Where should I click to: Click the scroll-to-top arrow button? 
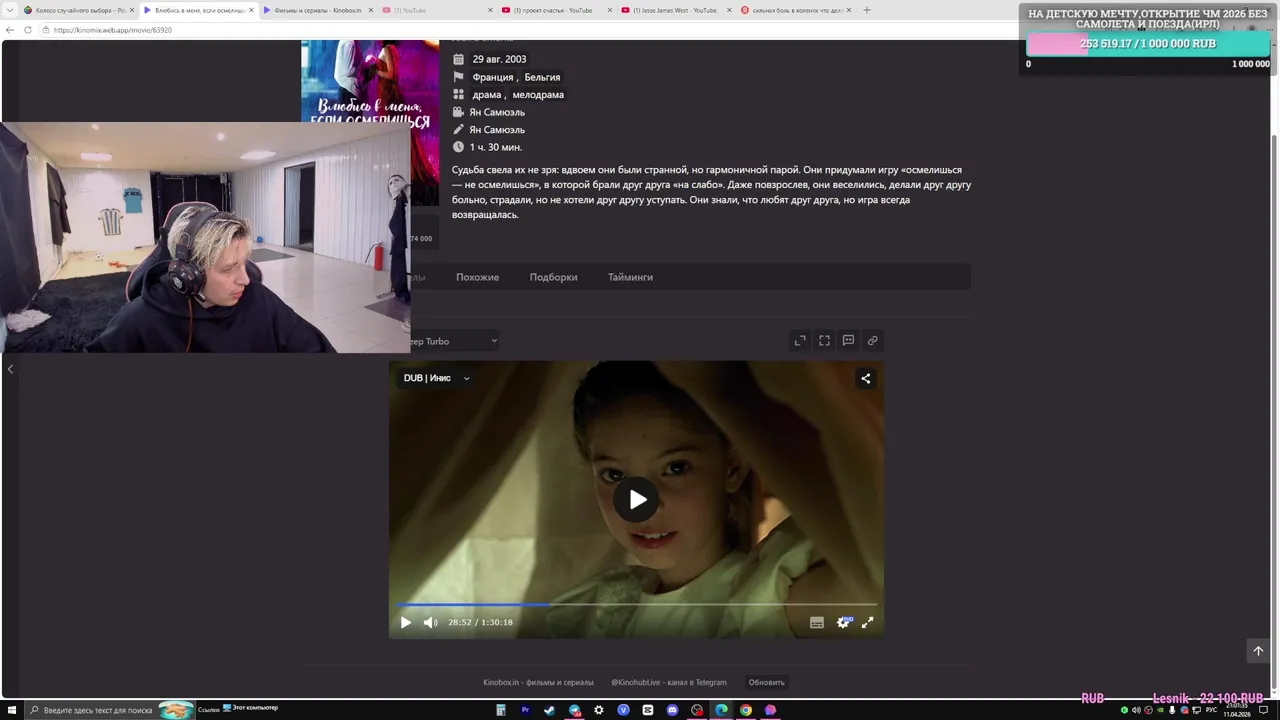(x=1258, y=651)
